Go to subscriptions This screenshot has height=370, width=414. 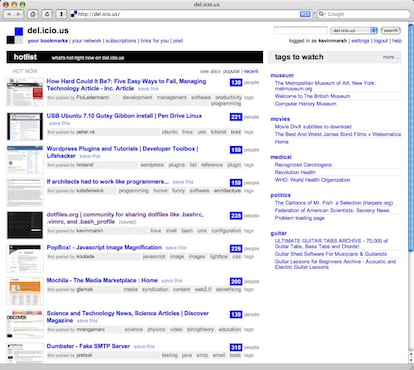(121, 41)
